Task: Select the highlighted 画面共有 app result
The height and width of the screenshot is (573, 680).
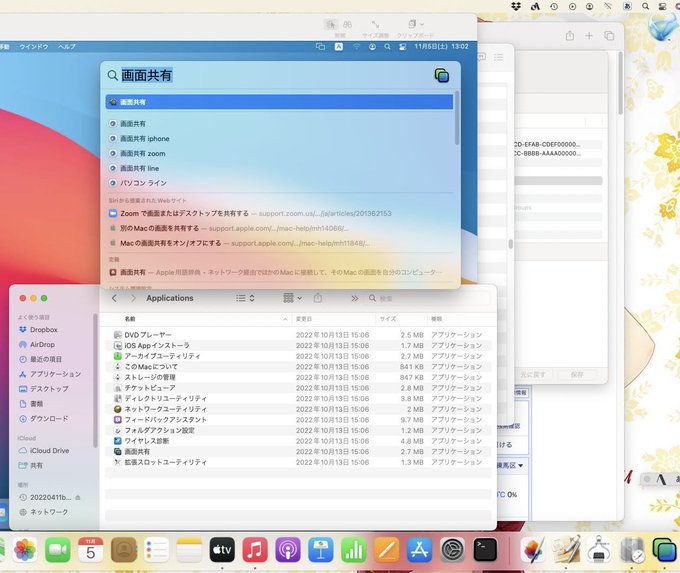Action: click(x=279, y=102)
